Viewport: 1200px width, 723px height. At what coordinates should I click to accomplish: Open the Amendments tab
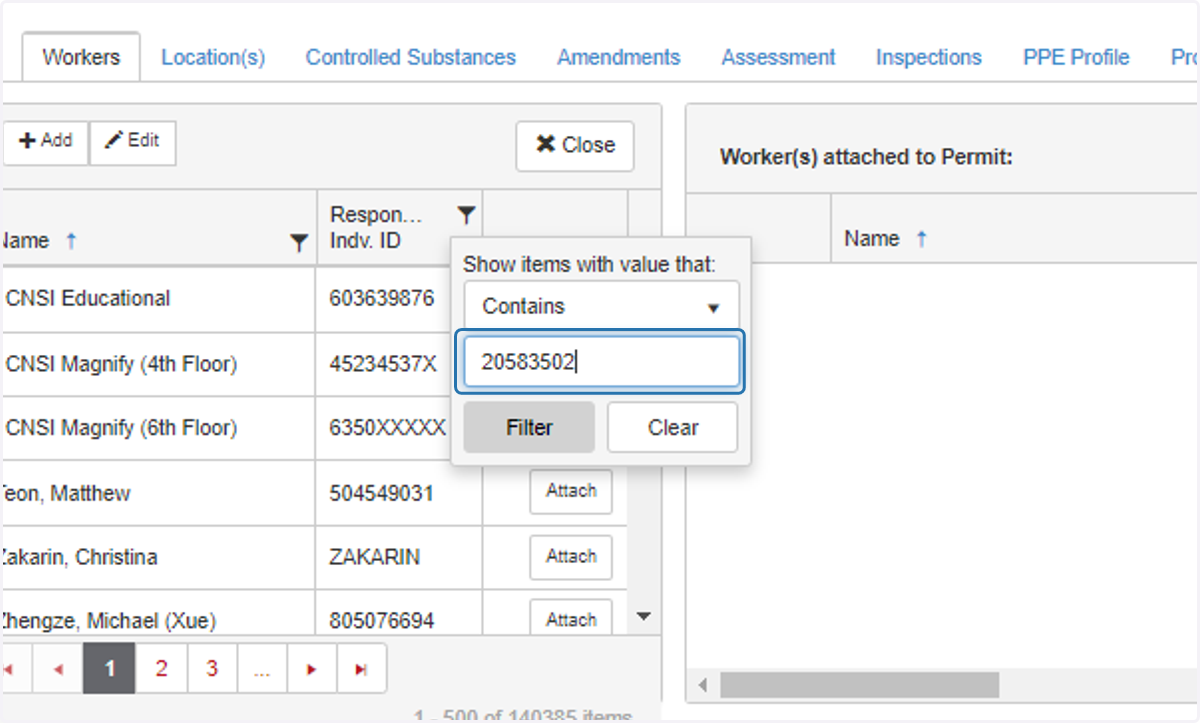619,57
